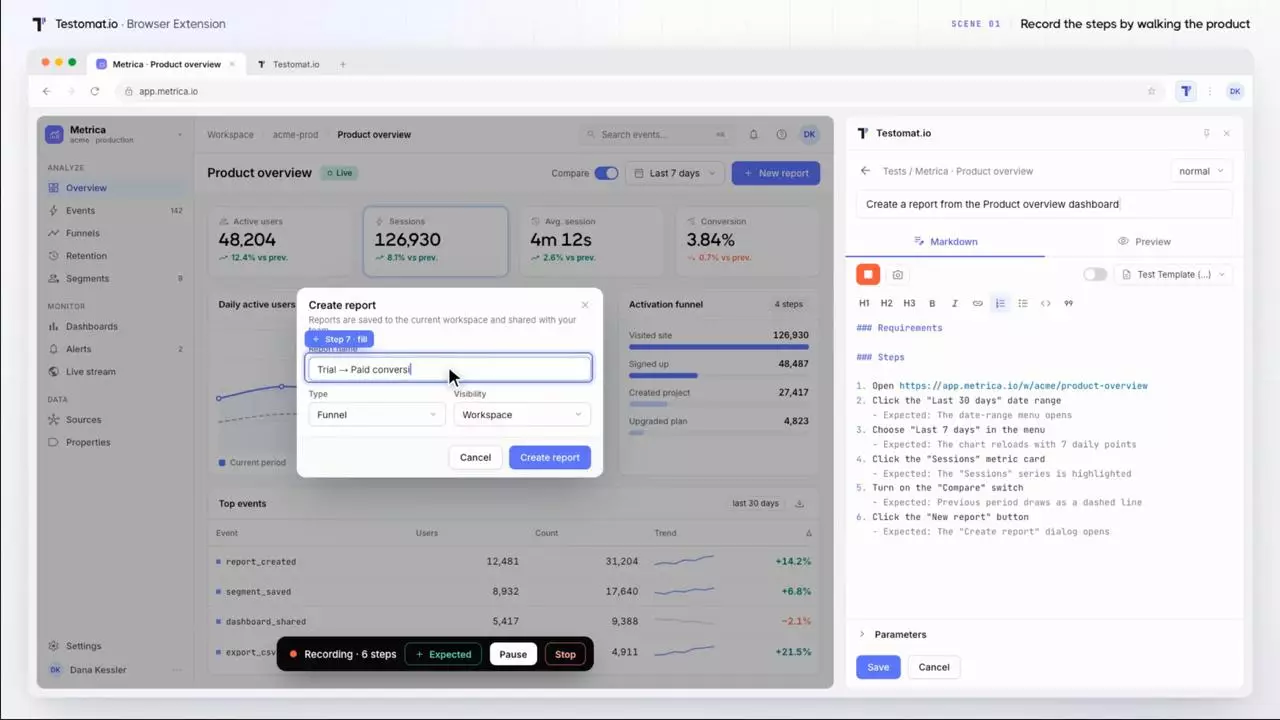The height and width of the screenshot is (720, 1280).
Task: Click the test title input field
Action: coord(1044,204)
